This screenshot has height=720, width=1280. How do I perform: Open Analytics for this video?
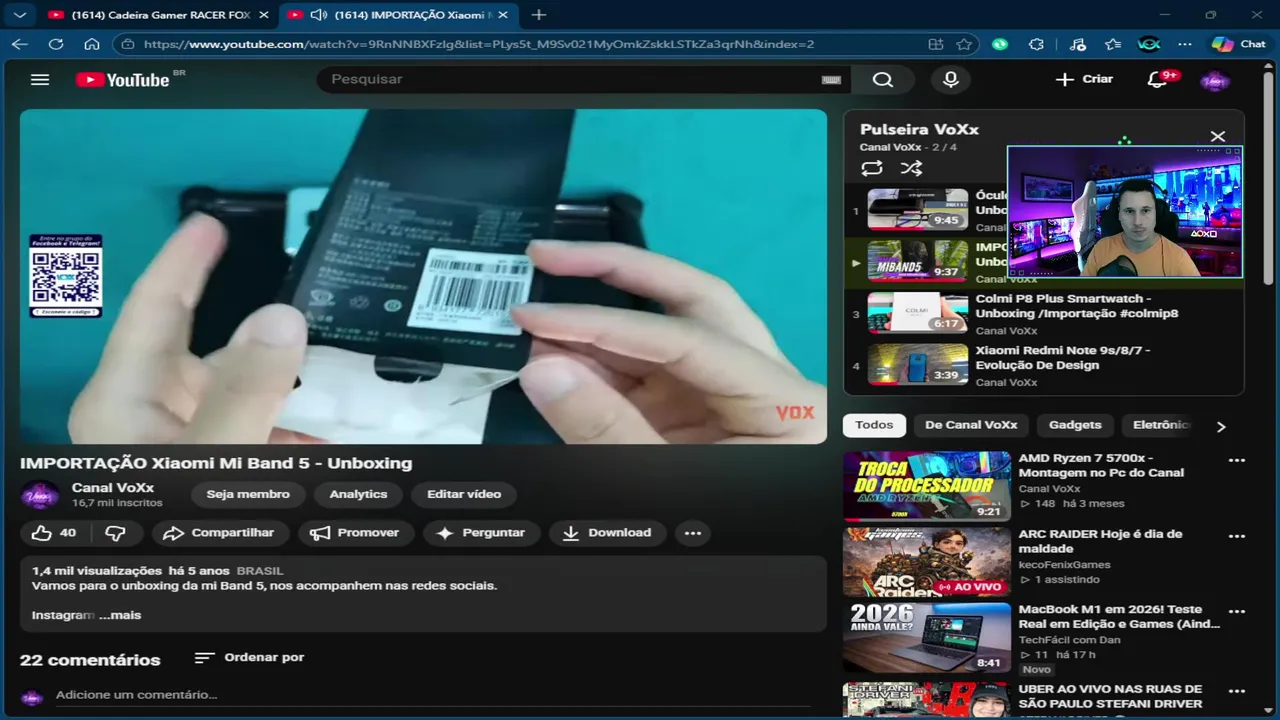(x=358, y=494)
